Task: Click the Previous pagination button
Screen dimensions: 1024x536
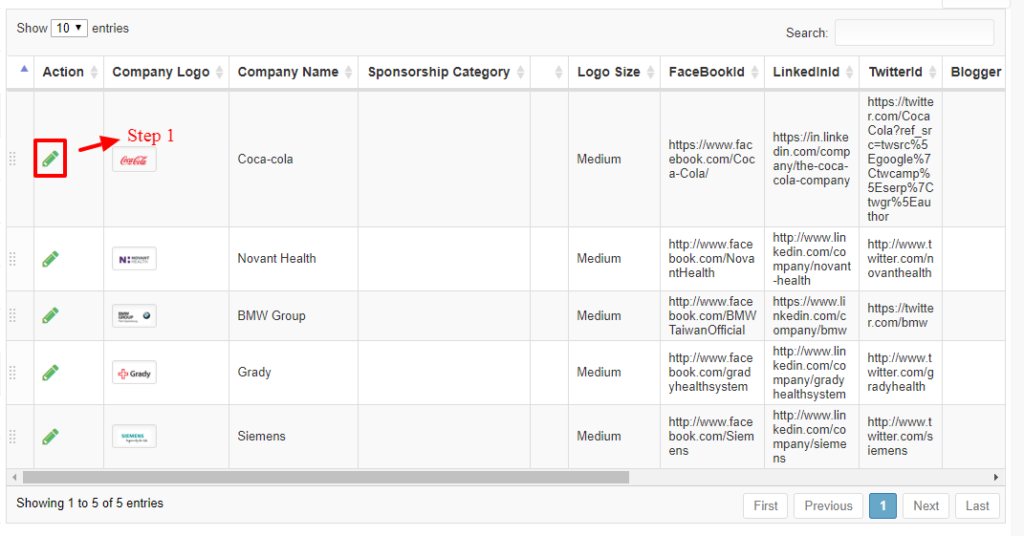Action: click(x=828, y=506)
